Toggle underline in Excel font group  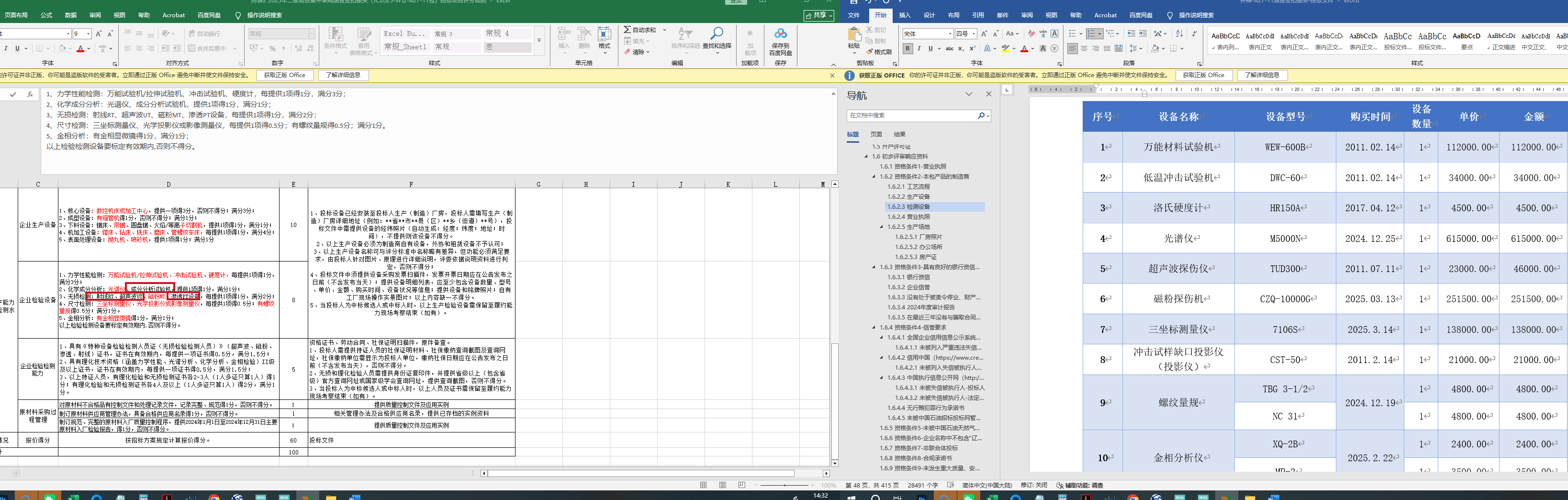coord(17,49)
